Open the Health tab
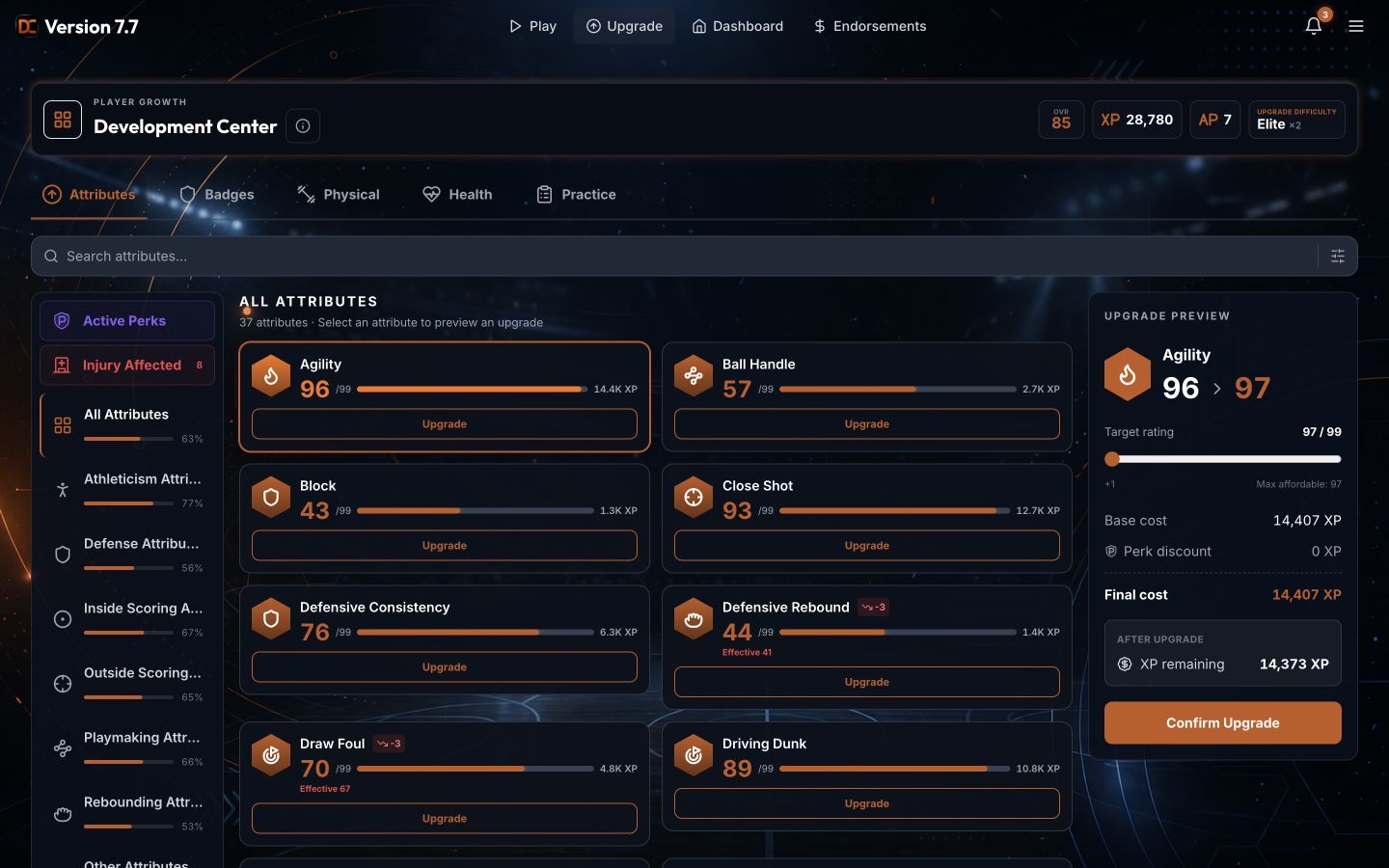Screen dimensions: 1389x868 point(457,195)
